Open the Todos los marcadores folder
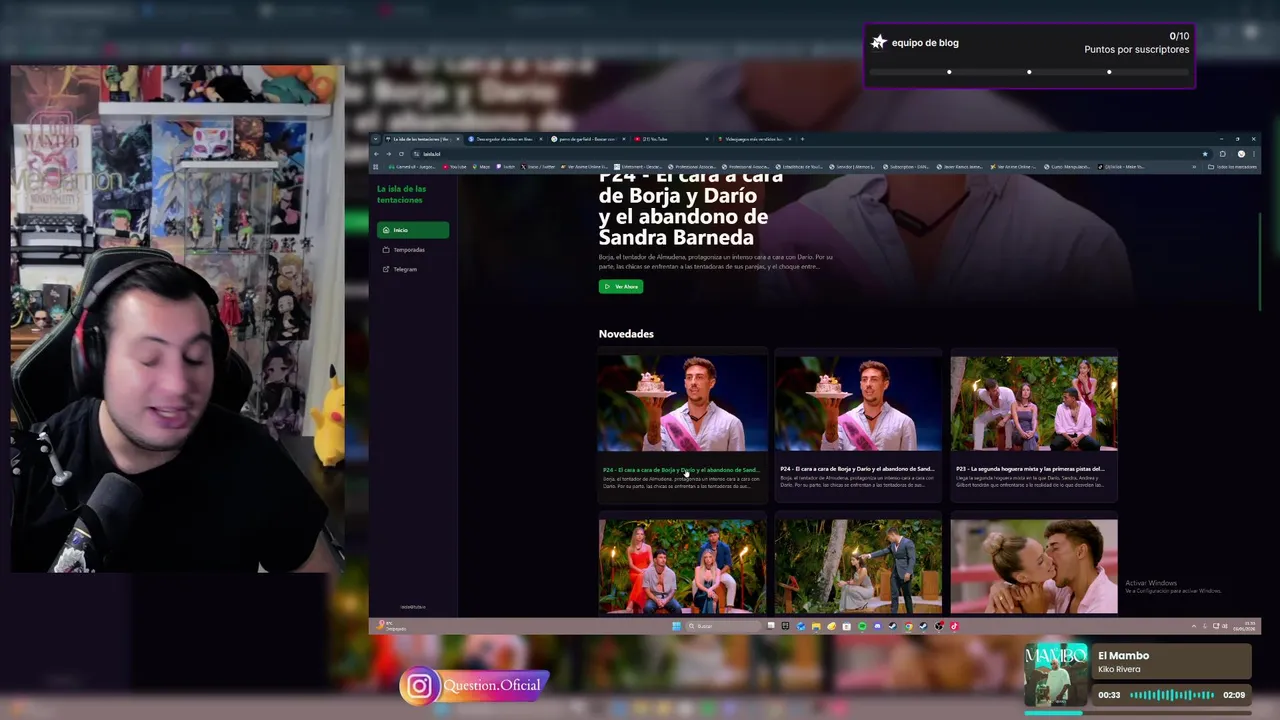The width and height of the screenshot is (1280, 720). pyautogui.click(x=1232, y=167)
